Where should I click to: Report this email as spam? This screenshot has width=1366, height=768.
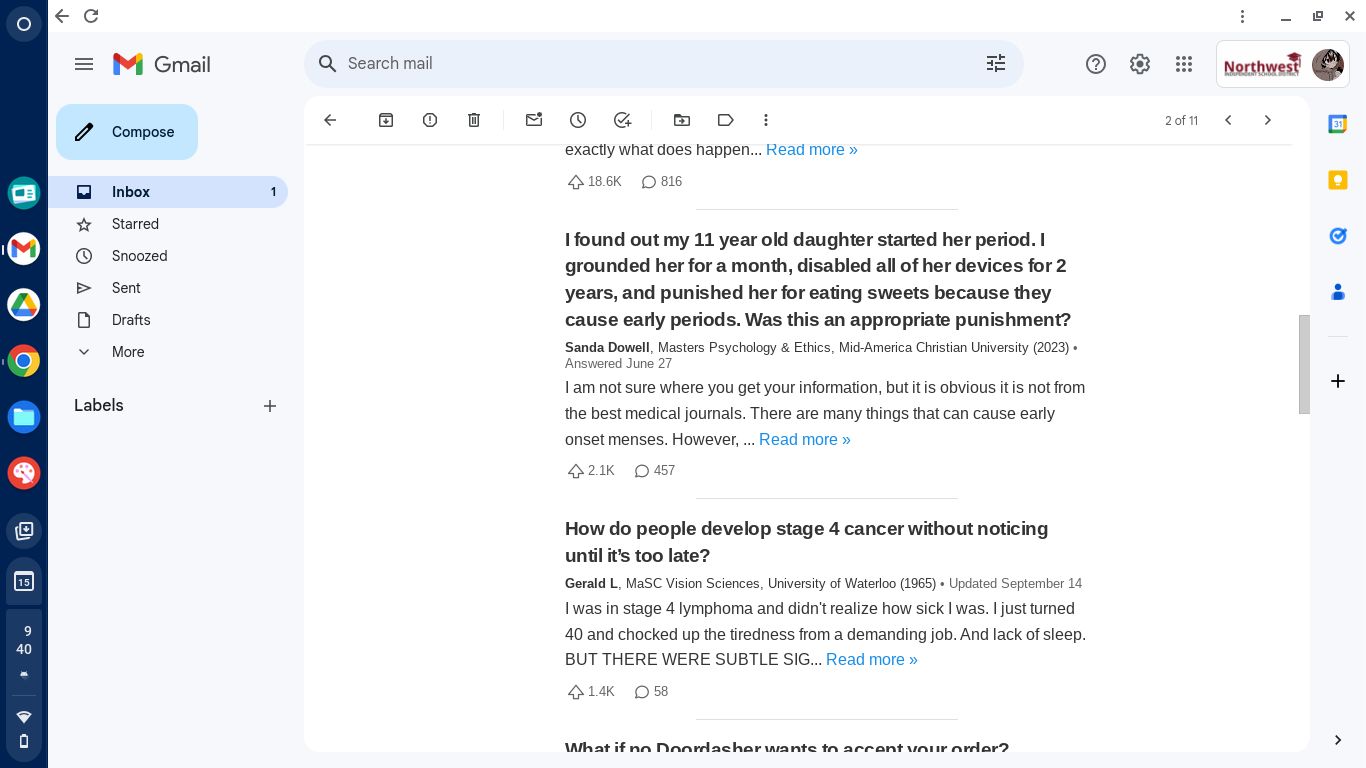430,120
